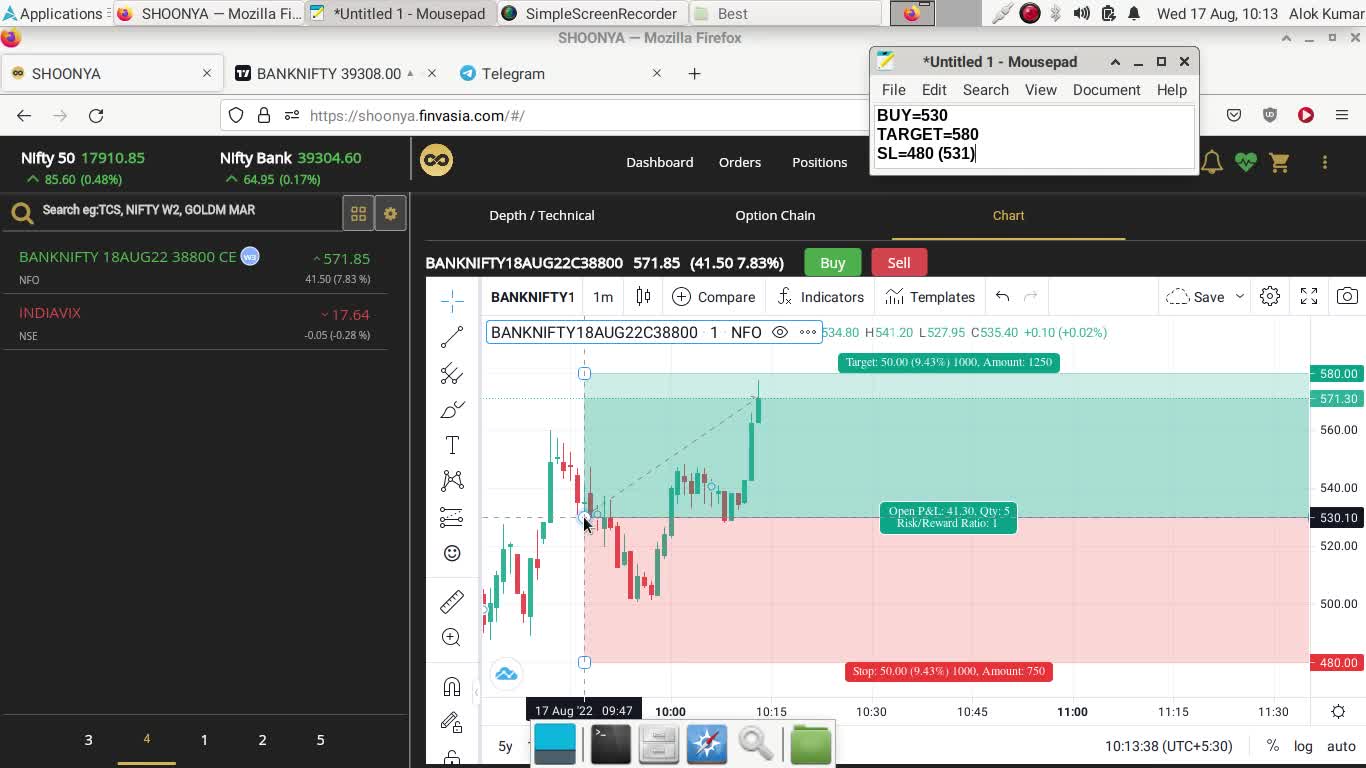
Task: Open time axis settings gear
Action: pos(1338,712)
